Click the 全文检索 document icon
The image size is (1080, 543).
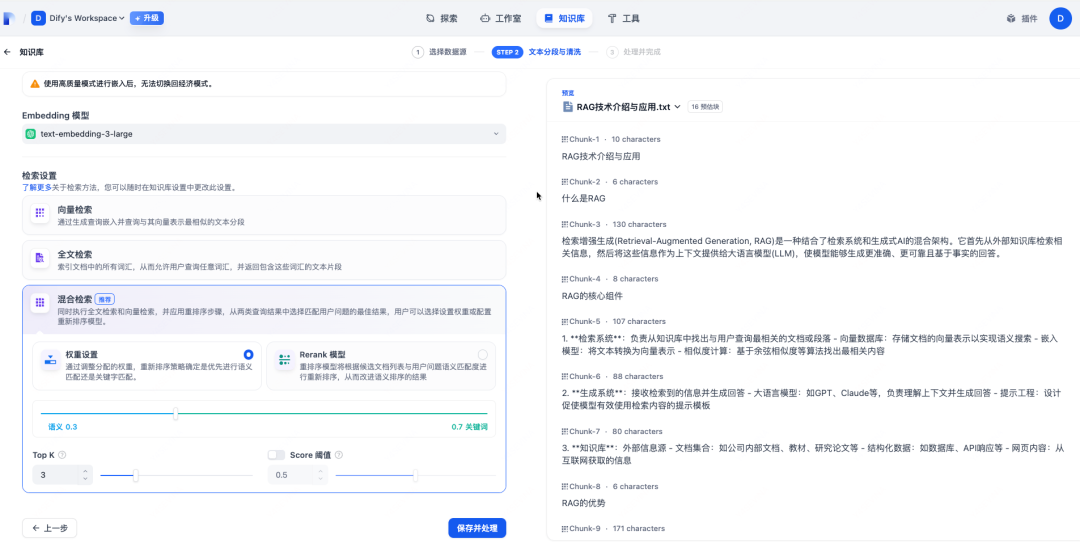tap(40, 258)
